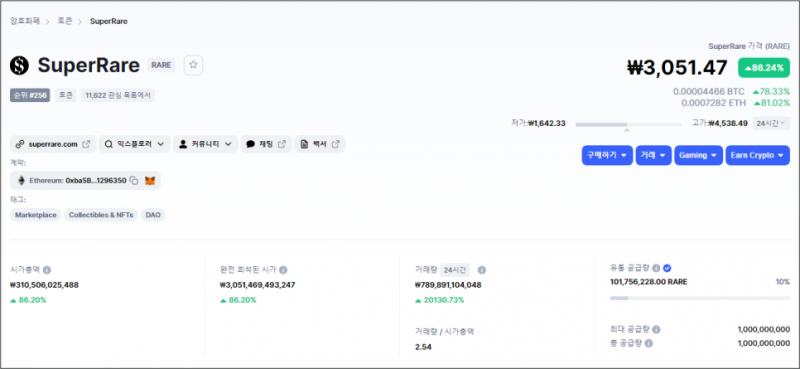The height and width of the screenshot is (369, 800).
Task: Click market cap value ₩310,506,025,488
Action: pos(44,285)
